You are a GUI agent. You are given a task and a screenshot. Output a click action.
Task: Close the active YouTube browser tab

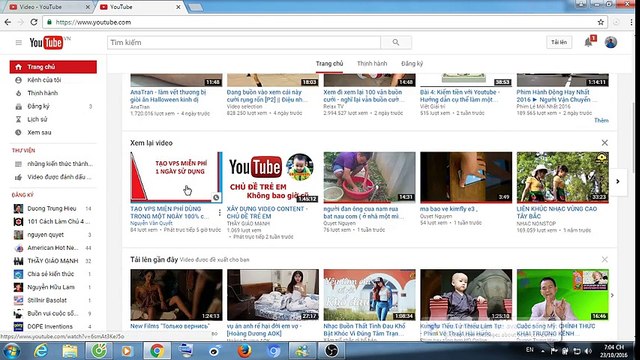pyautogui.click(x=178, y=7)
